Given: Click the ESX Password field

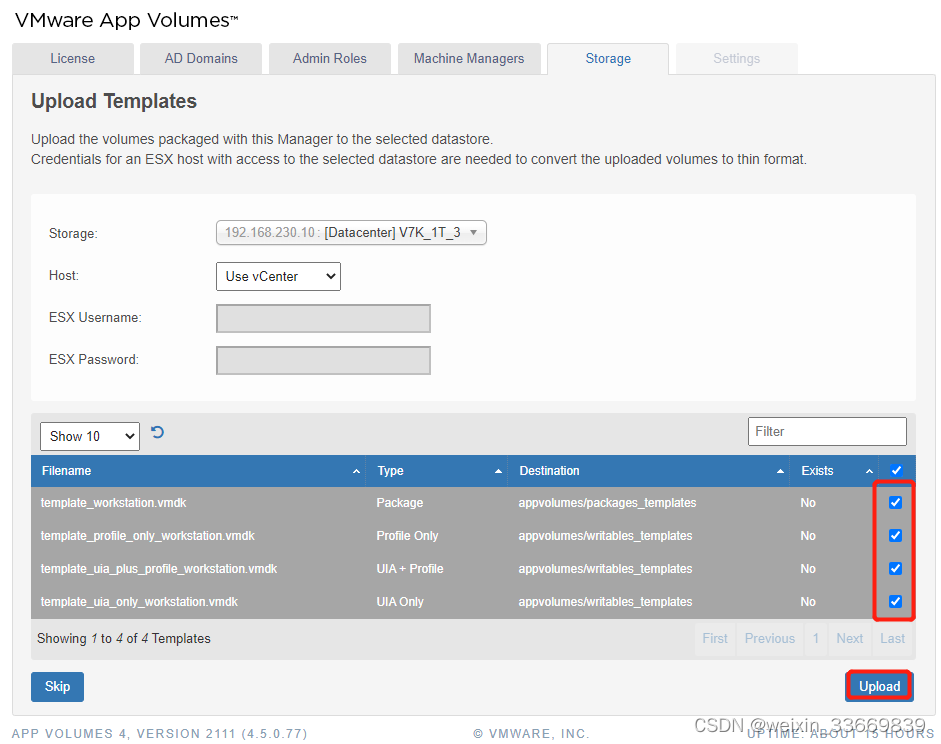Looking at the screenshot, I should [323, 360].
